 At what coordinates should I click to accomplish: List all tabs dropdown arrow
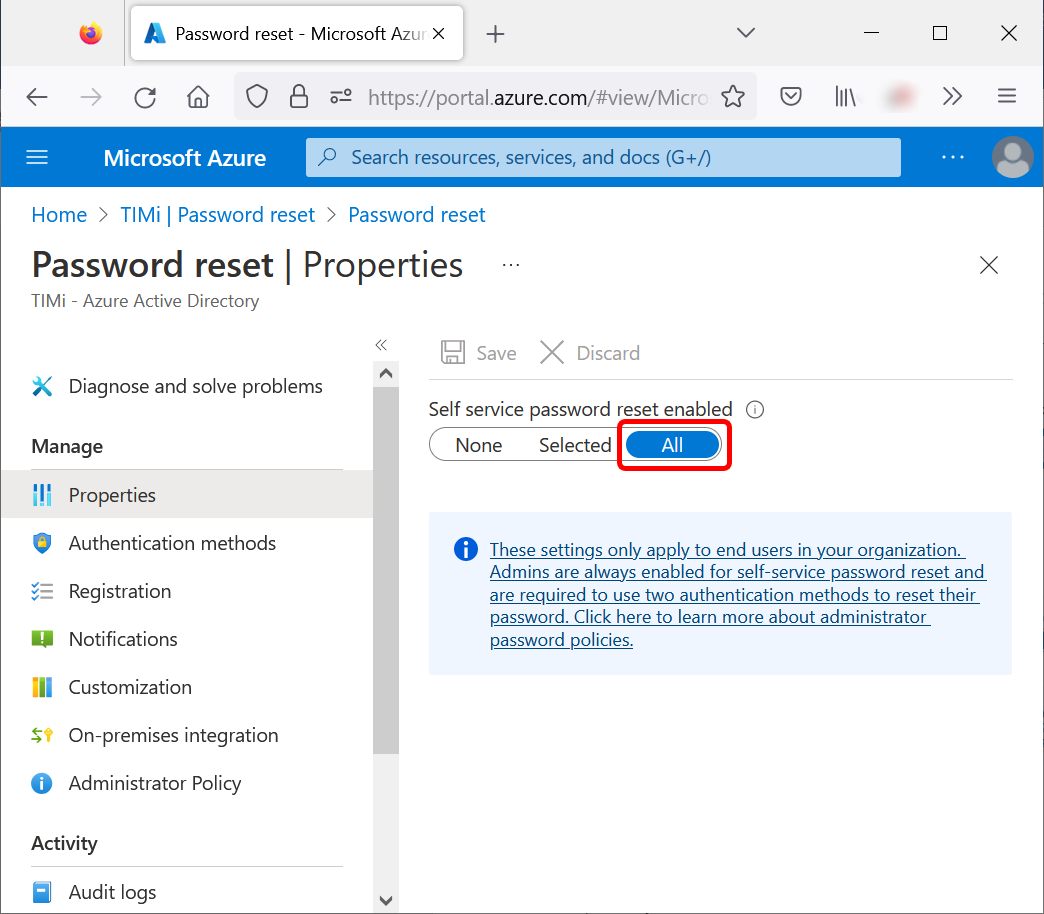pos(746,33)
